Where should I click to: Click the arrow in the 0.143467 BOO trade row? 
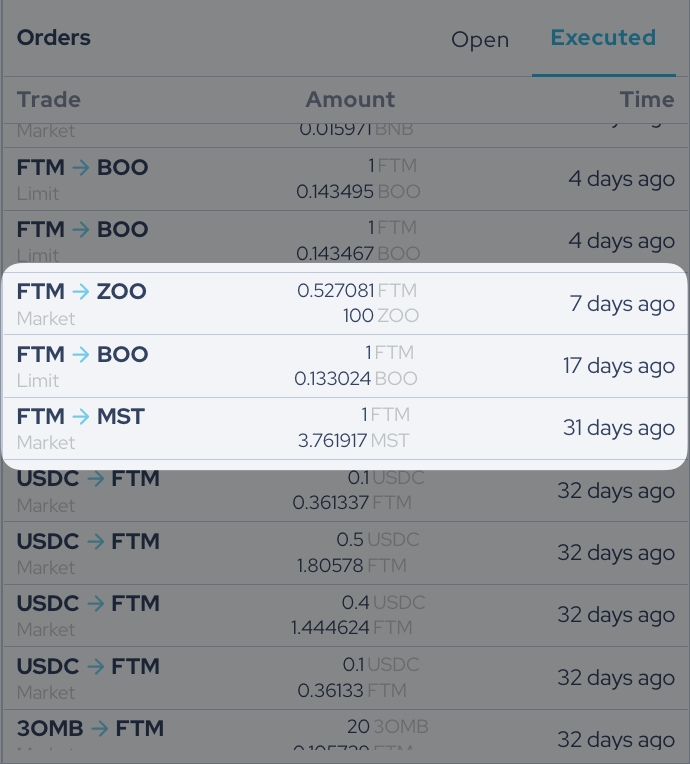coord(81,229)
